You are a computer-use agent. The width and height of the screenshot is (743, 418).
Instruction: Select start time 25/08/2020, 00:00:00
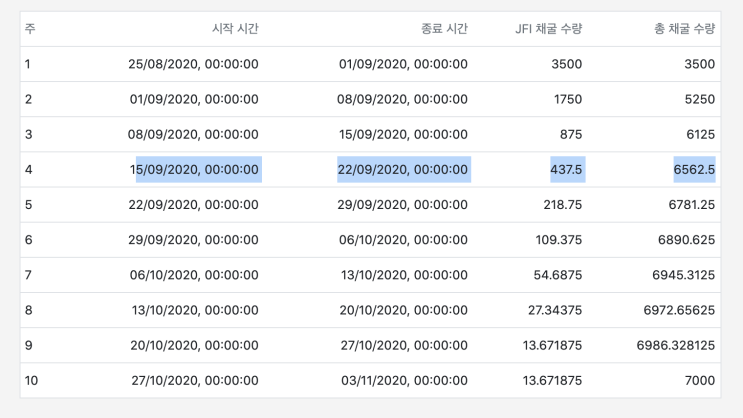pos(193,64)
